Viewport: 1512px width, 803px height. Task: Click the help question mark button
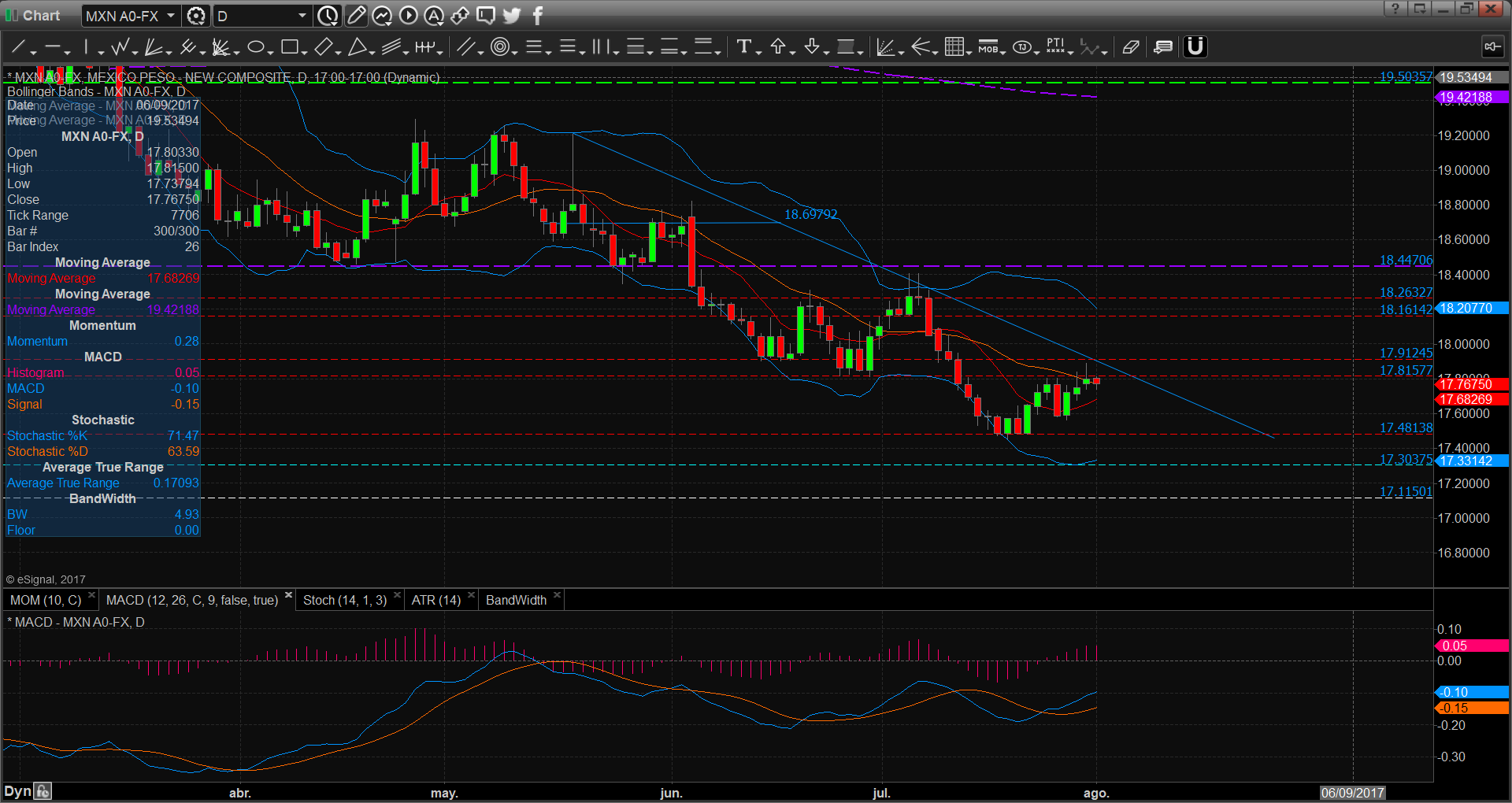(1395, 9)
